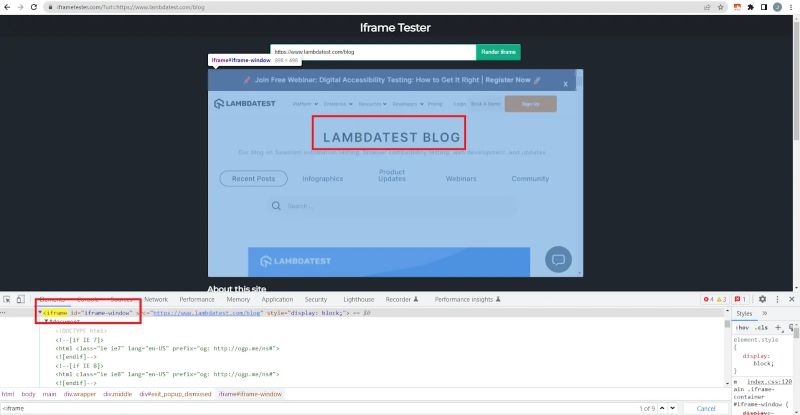Click the blog search magnifier icon
The image size is (800, 415).
tap(276, 206)
